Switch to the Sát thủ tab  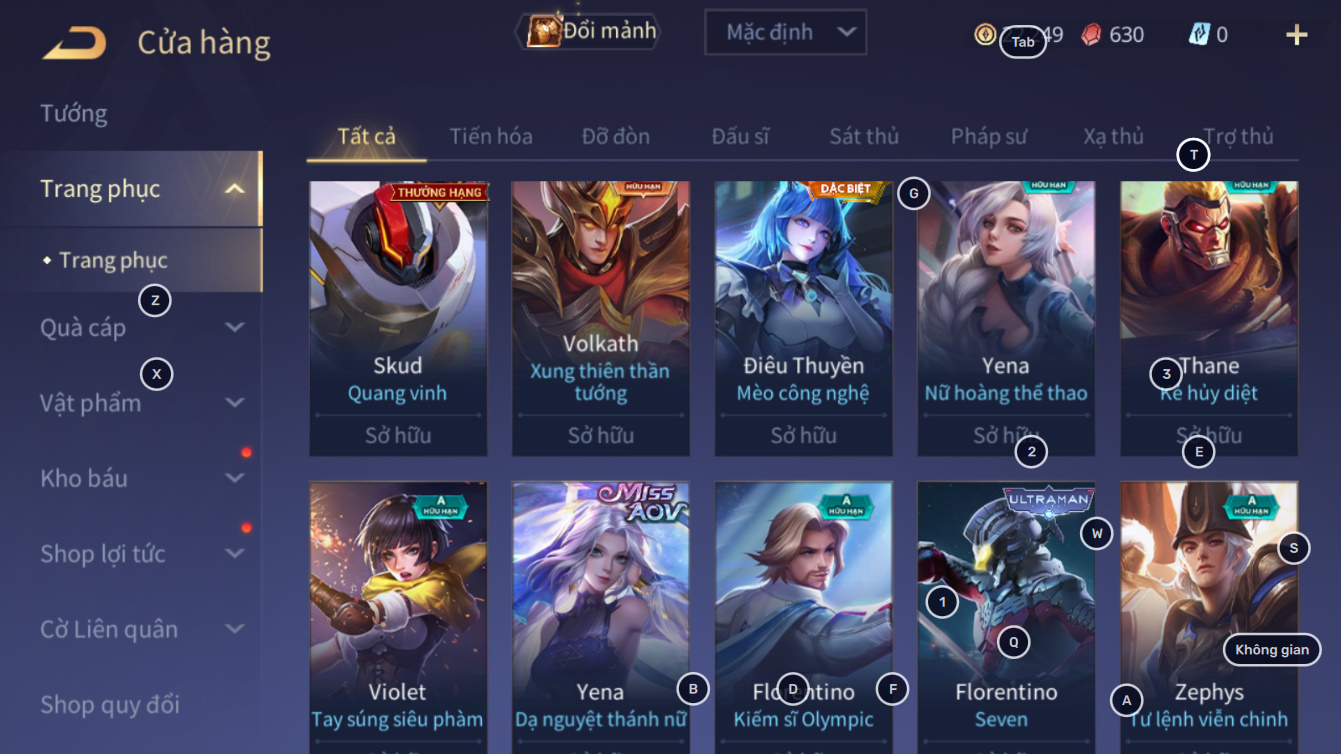click(x=864, y=136)
